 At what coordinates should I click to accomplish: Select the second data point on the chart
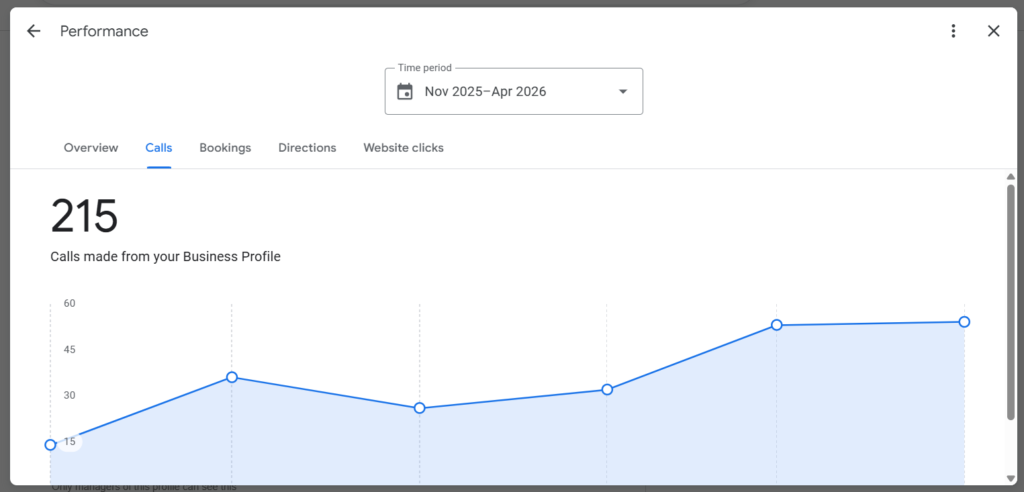[232, 377]
